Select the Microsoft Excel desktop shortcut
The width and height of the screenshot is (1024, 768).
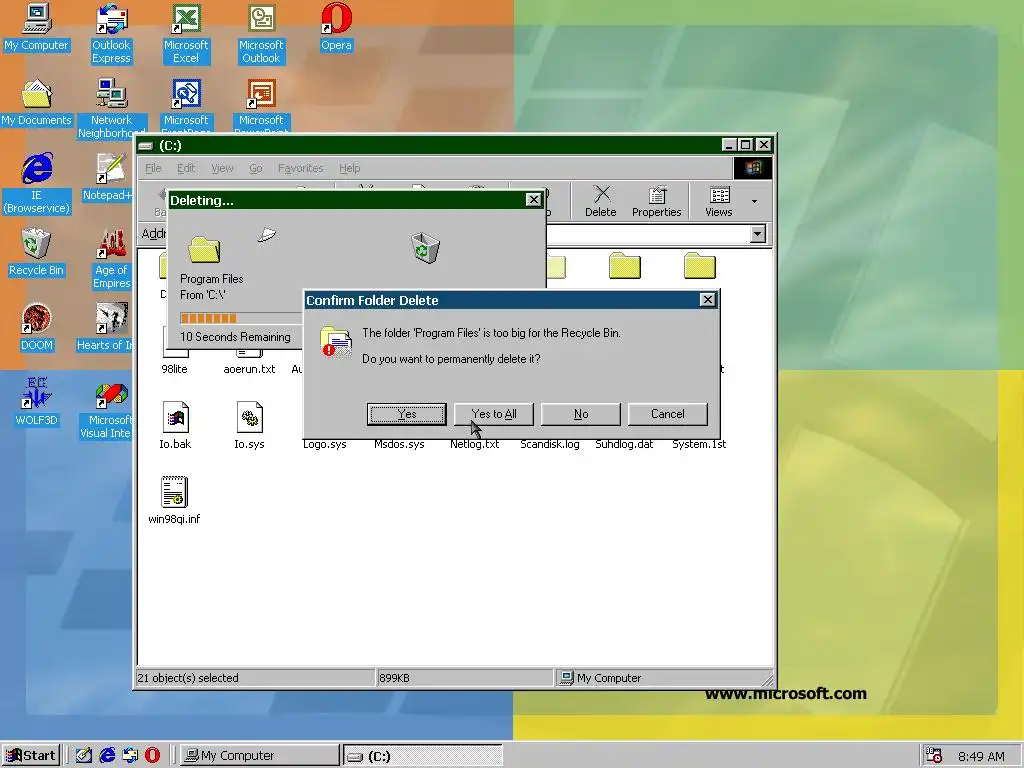tap(185, 34)
